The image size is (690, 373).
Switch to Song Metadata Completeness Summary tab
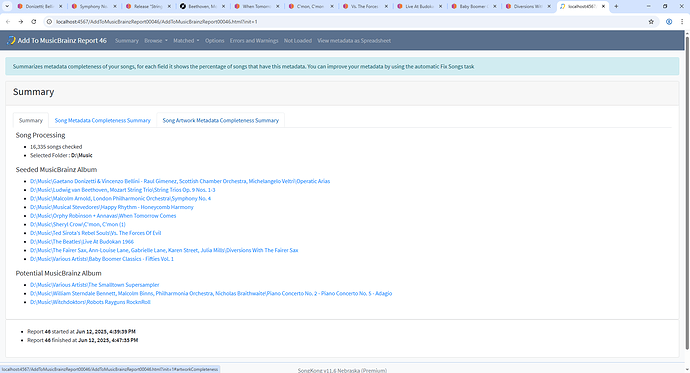103,121
